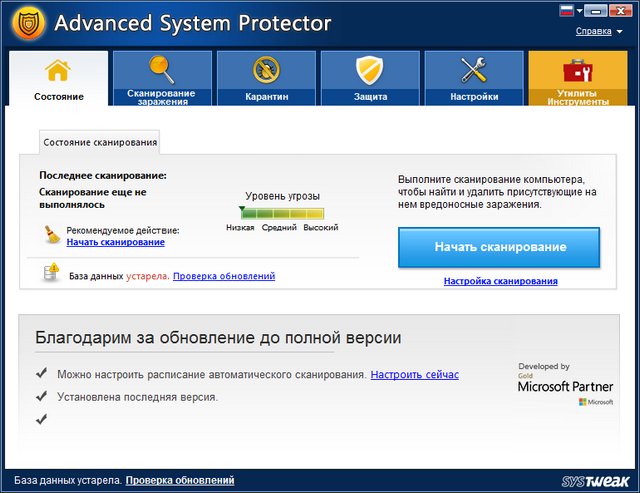Open Настройки wrench and screwdriver tab
The width and height of the screenshot is (640, 493).
coord(474,79)
